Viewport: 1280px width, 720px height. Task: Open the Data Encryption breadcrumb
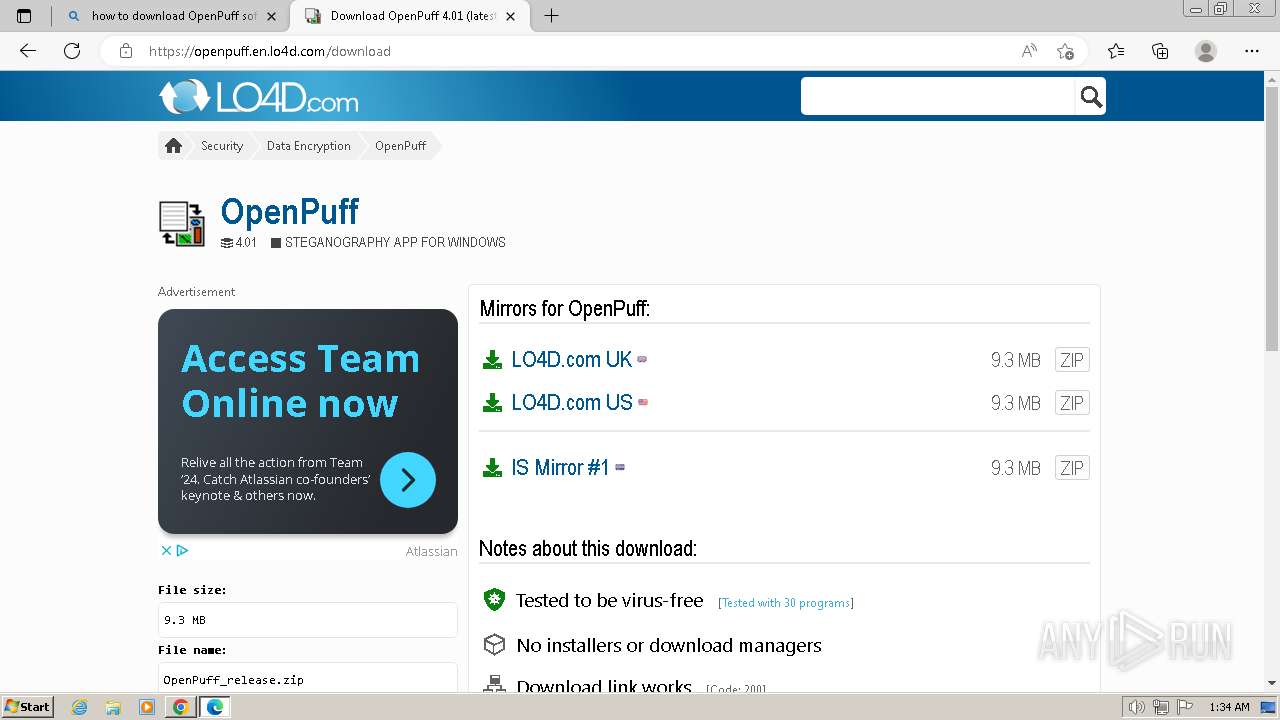(308, 146)
